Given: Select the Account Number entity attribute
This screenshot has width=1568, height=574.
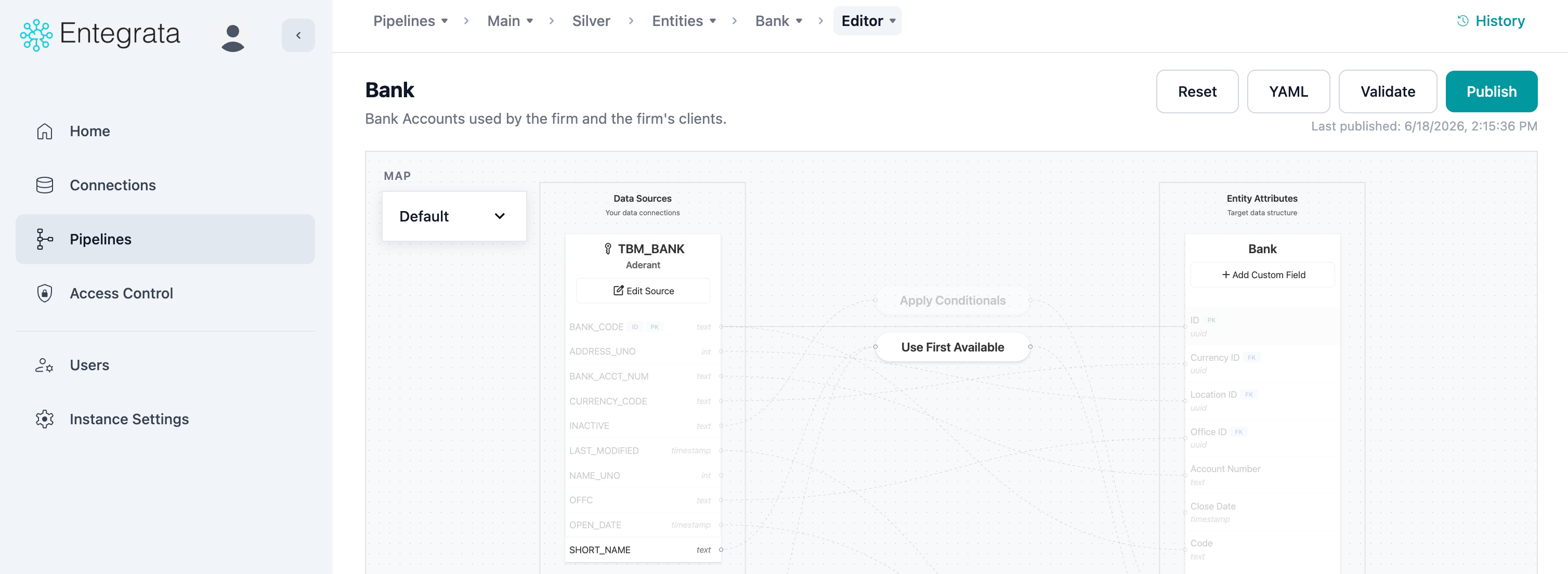Looking at the screenshot, I should coord(1262,475).
